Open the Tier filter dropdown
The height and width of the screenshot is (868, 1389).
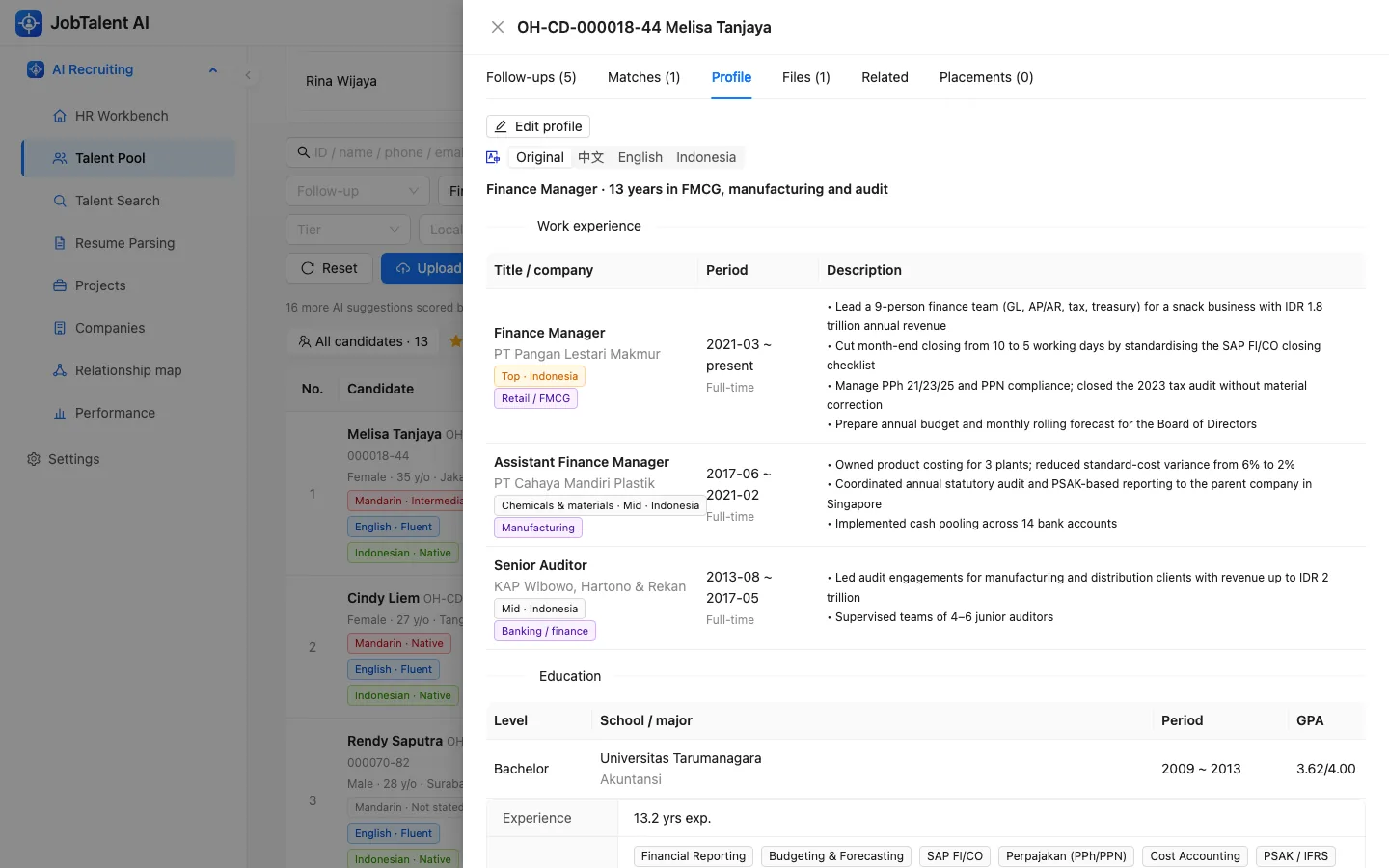coord(348,230)
